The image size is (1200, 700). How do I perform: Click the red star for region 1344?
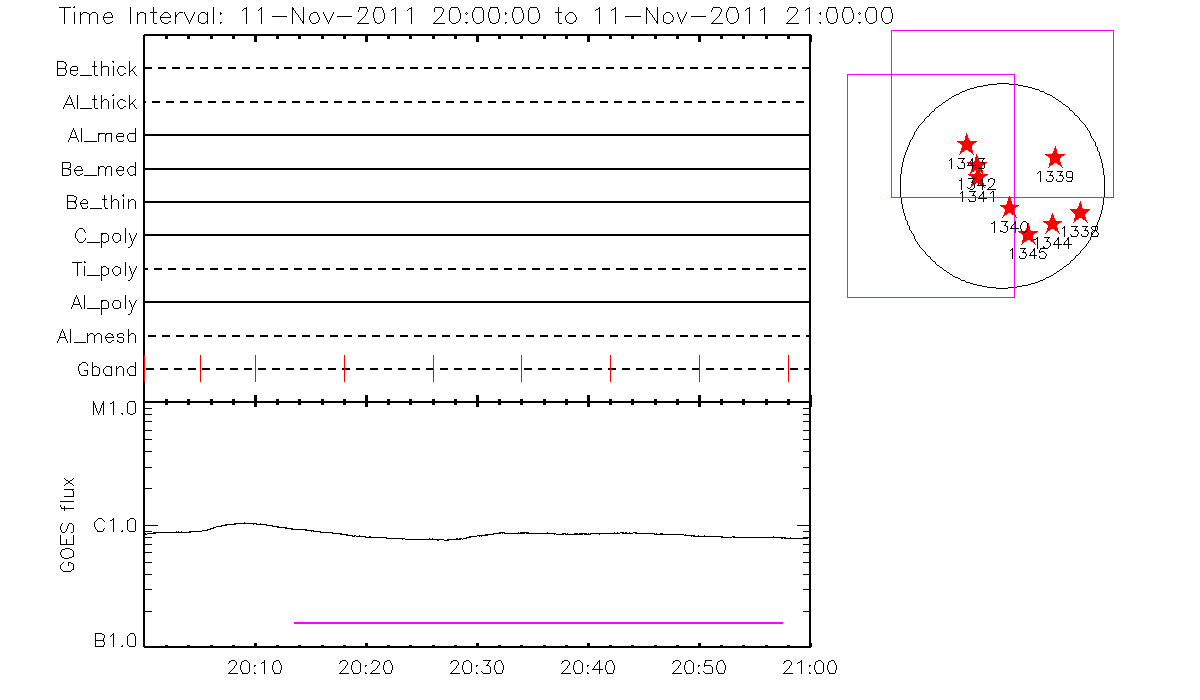pyautogui.click(x=1052, y=224)
